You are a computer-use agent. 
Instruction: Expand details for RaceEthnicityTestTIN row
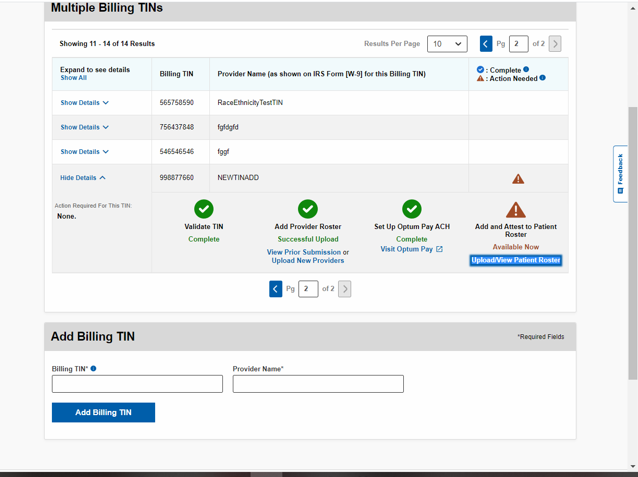coord(84,103)
